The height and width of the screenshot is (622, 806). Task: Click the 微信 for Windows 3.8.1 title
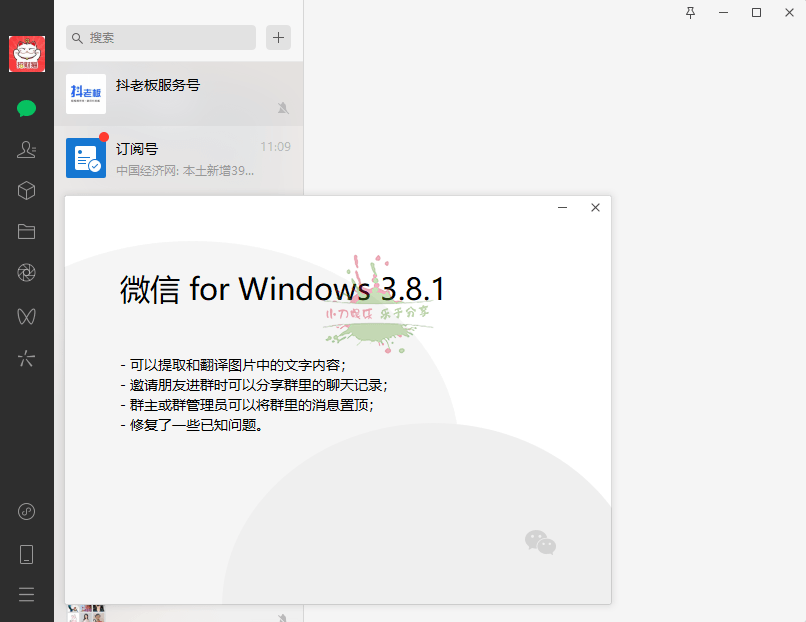tap(282, 289)
